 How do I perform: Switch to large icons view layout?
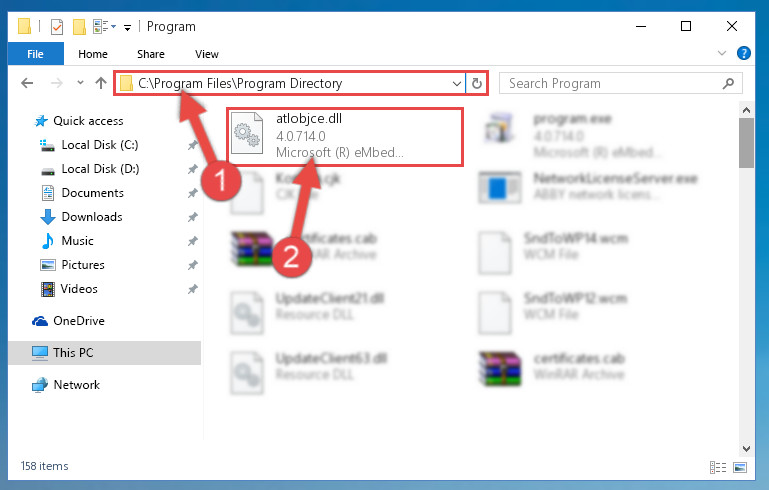(740, 467)
